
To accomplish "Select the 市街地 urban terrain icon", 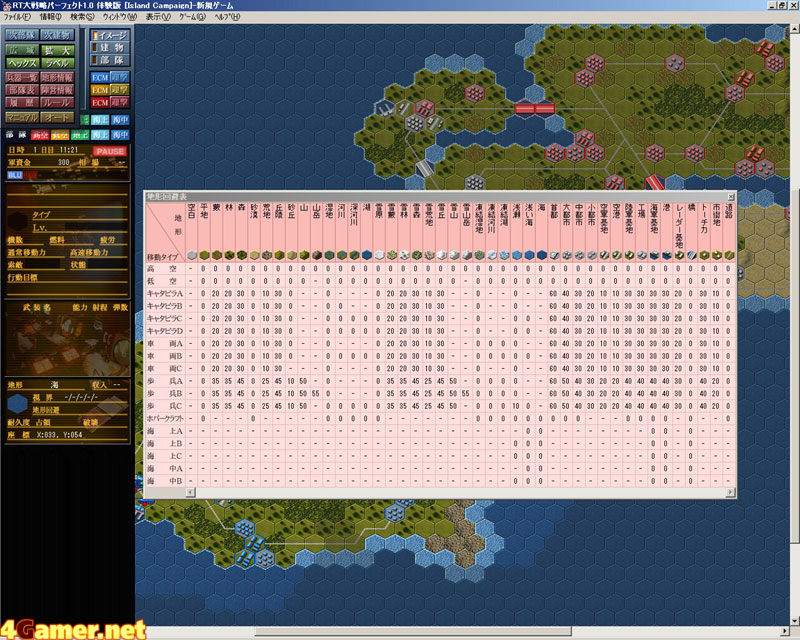I will [716, 255].
